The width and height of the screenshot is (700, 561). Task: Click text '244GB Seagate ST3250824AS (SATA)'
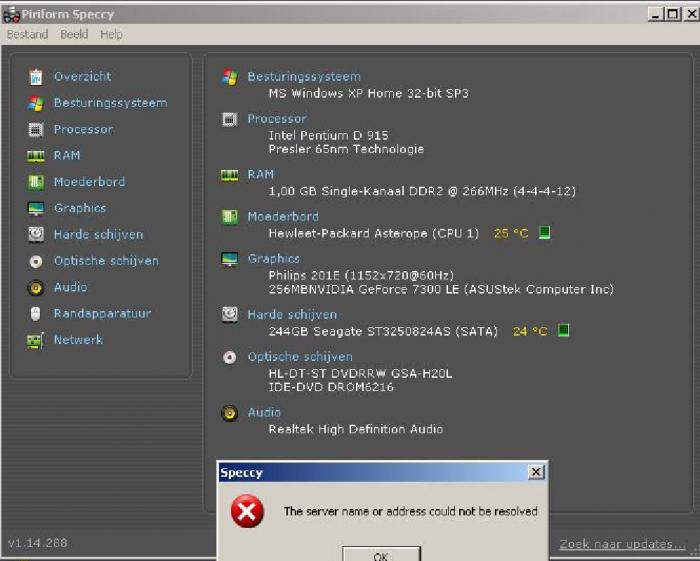pos(383,332)
